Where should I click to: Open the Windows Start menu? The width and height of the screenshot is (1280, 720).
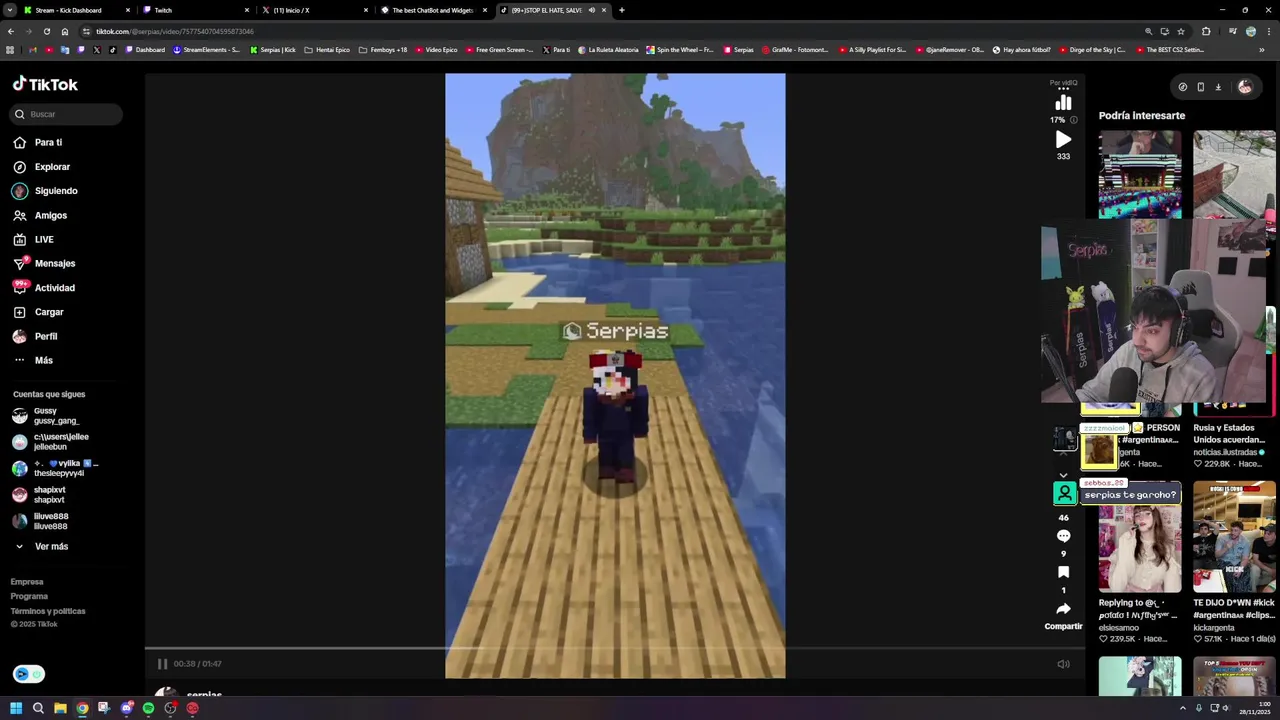(16, 708)
